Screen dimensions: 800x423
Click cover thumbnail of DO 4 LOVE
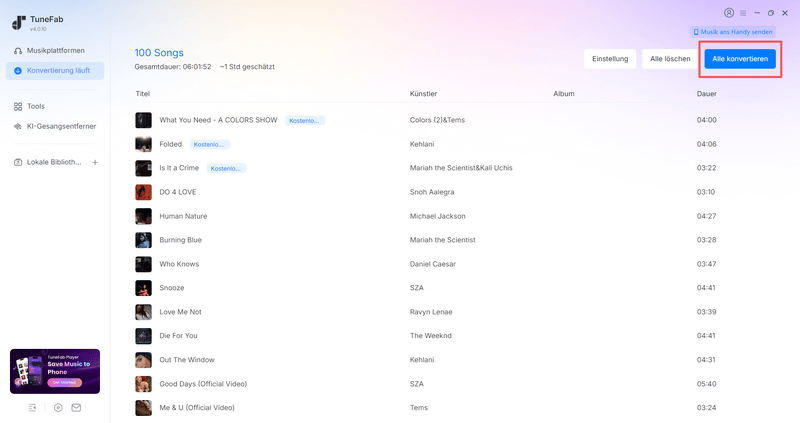click(x=143, y=192)
